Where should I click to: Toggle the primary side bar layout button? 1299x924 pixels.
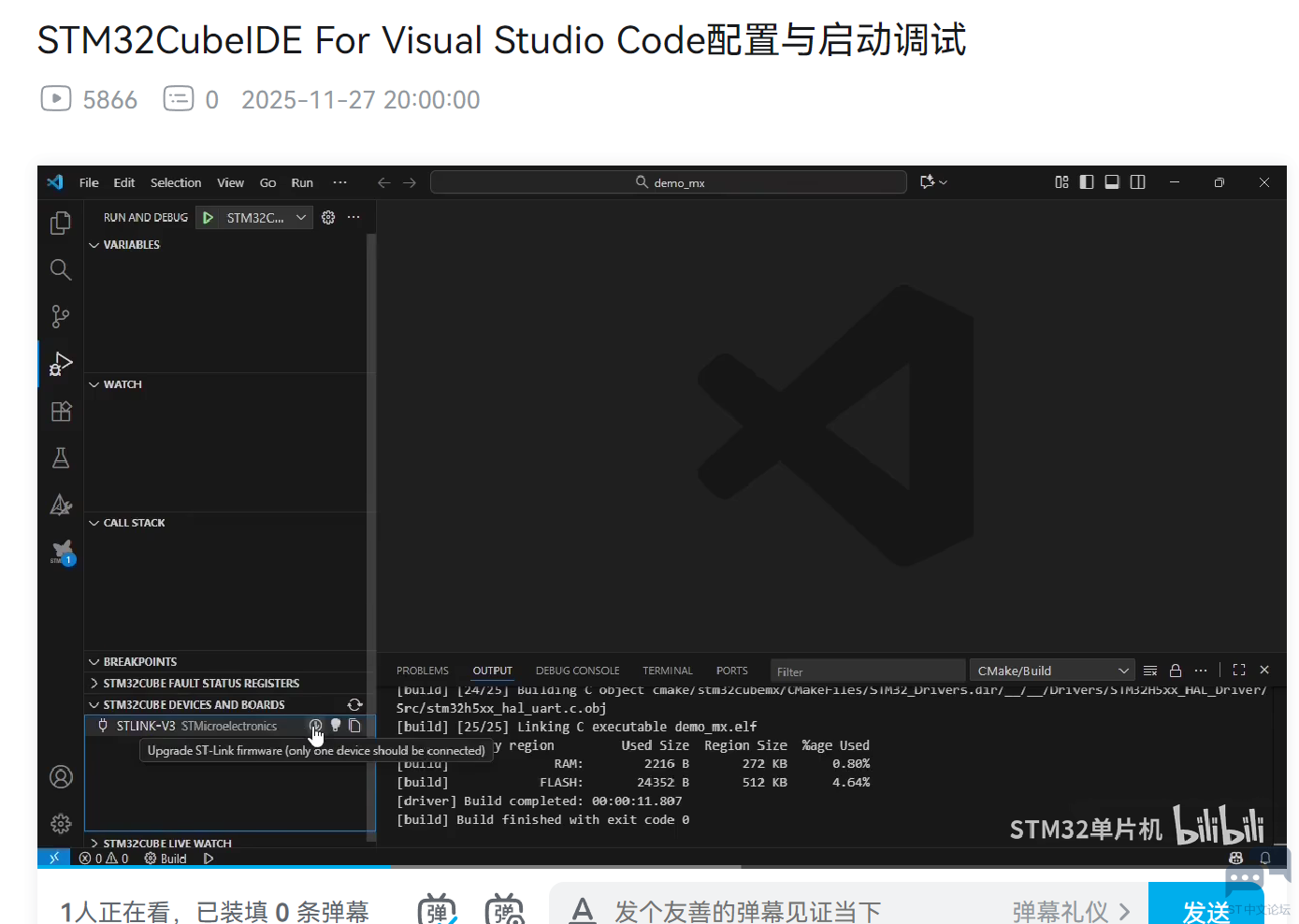pos(1087,182)
